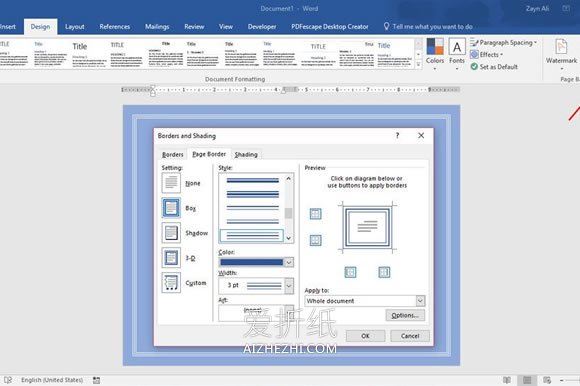Click the Options button
The image size is (580, 386).
405,315
